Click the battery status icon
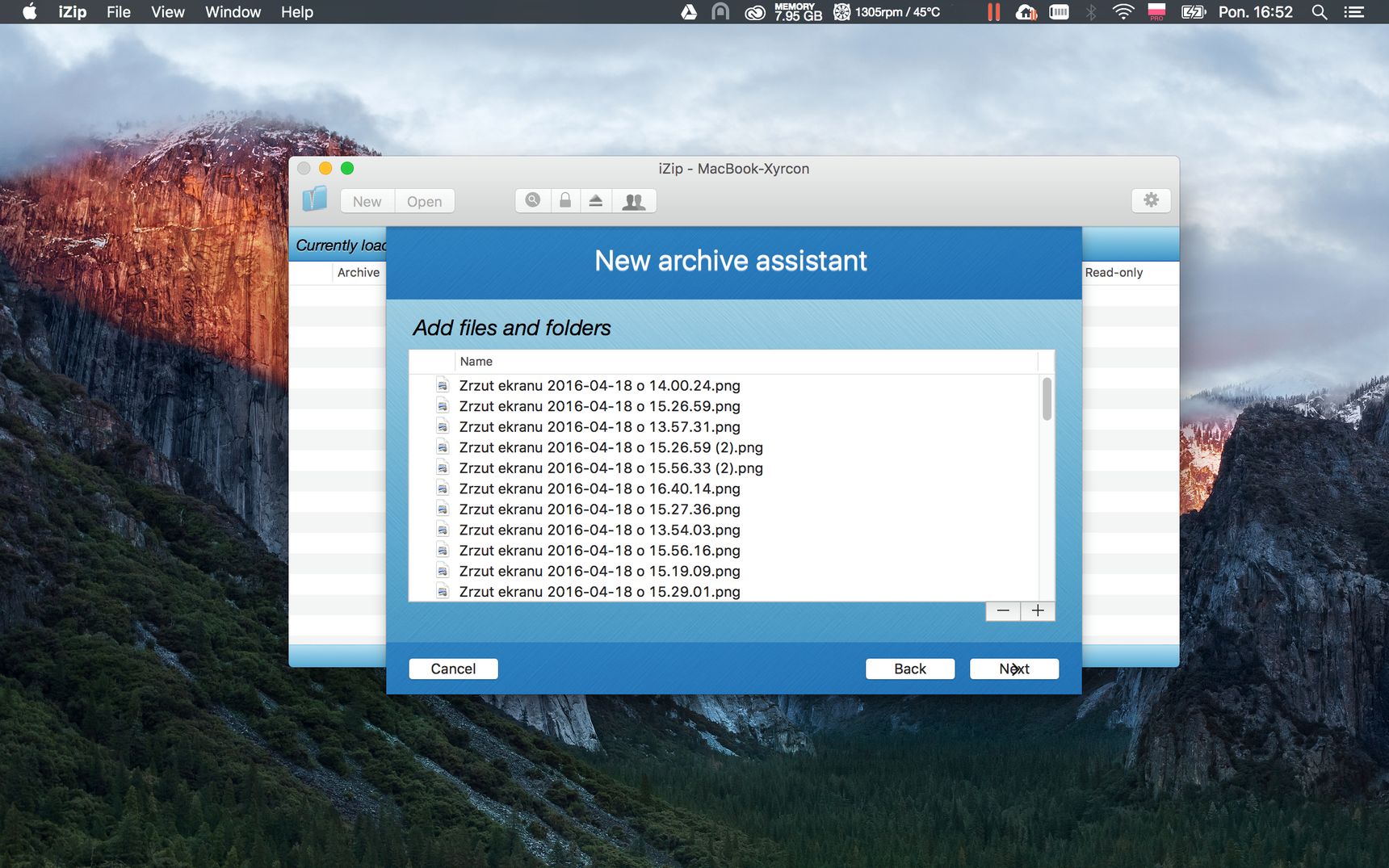 click(1193, 12)
